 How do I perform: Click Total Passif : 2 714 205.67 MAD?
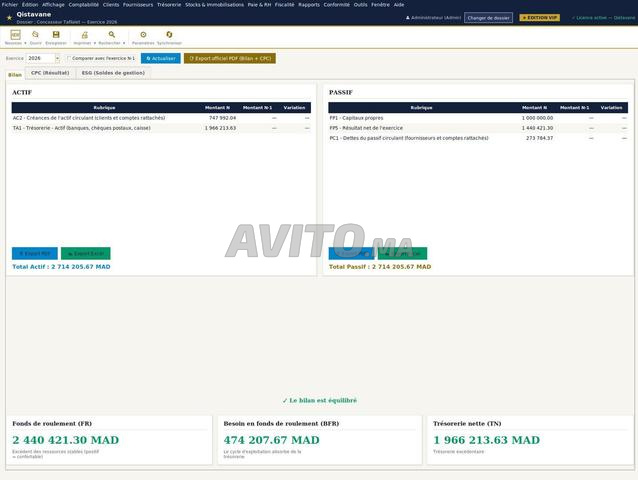coord(380,267)
